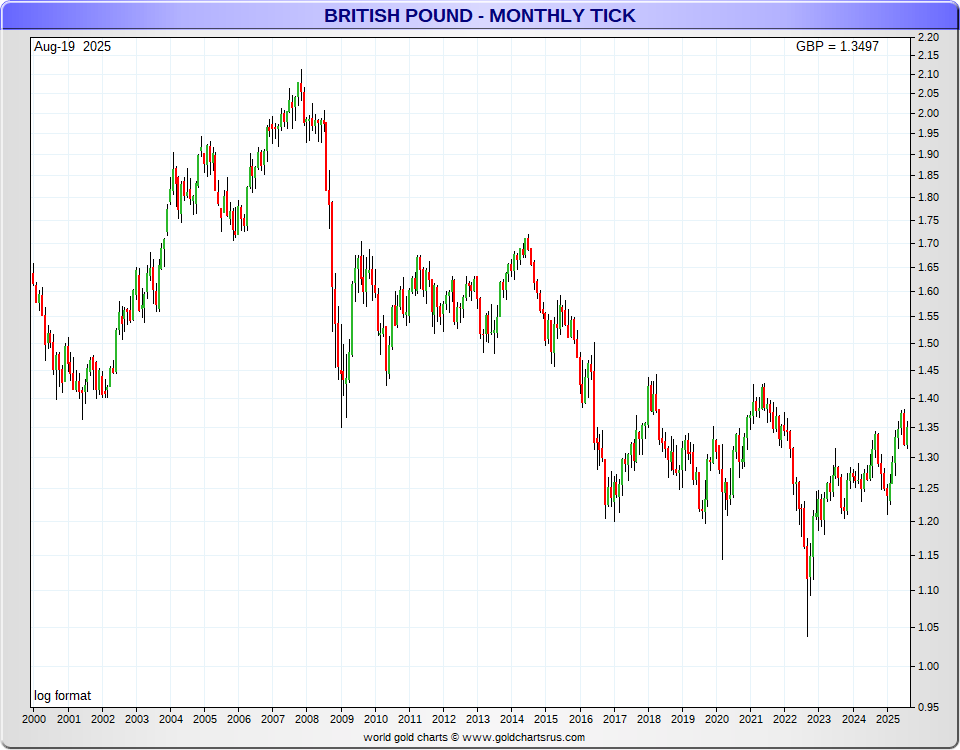Click the 2.10 price label on the y-axis
This screenshot has height=750, width=960.
929,75
